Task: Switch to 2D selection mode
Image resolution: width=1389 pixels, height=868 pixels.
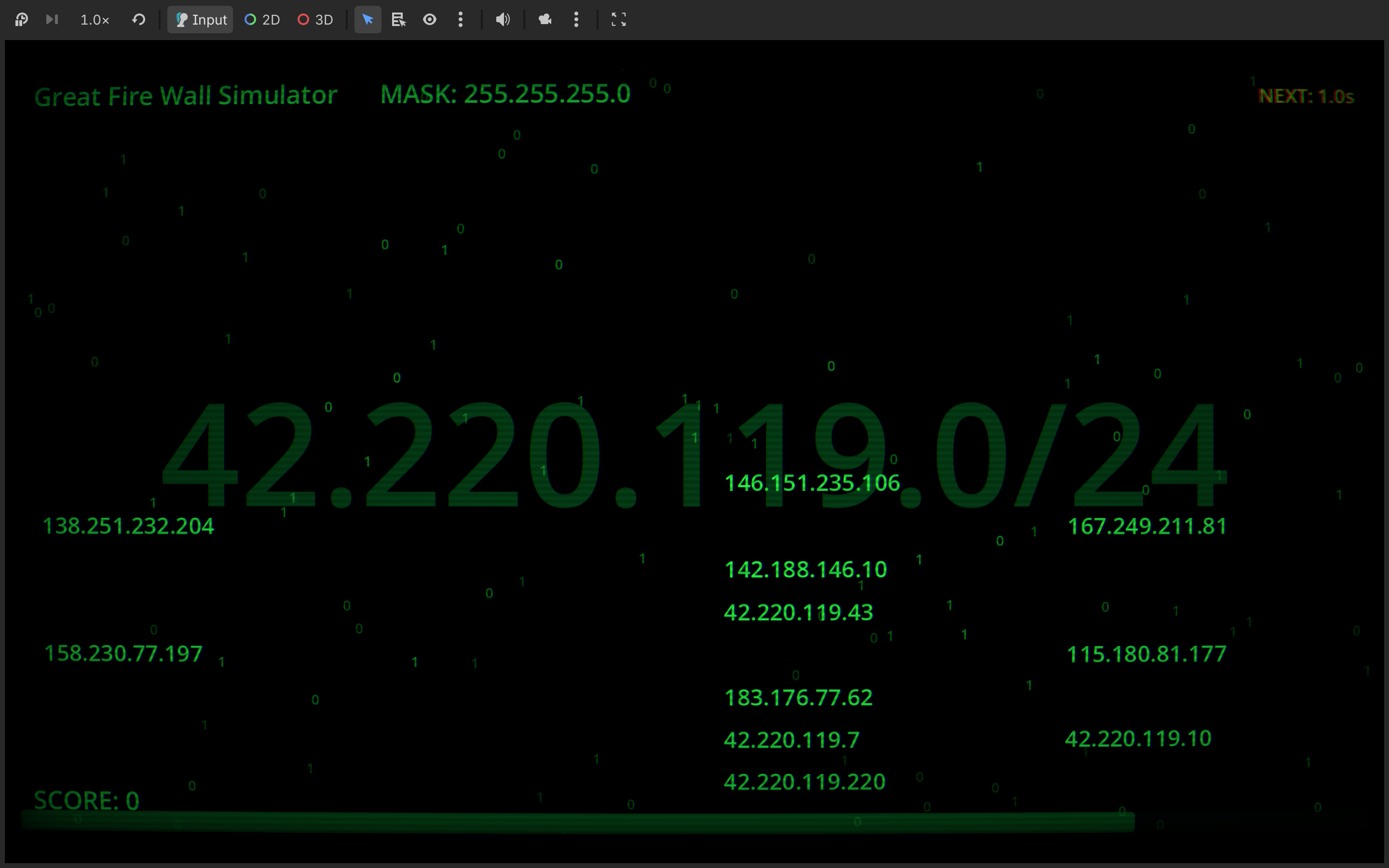Action: tap(262, 19)
